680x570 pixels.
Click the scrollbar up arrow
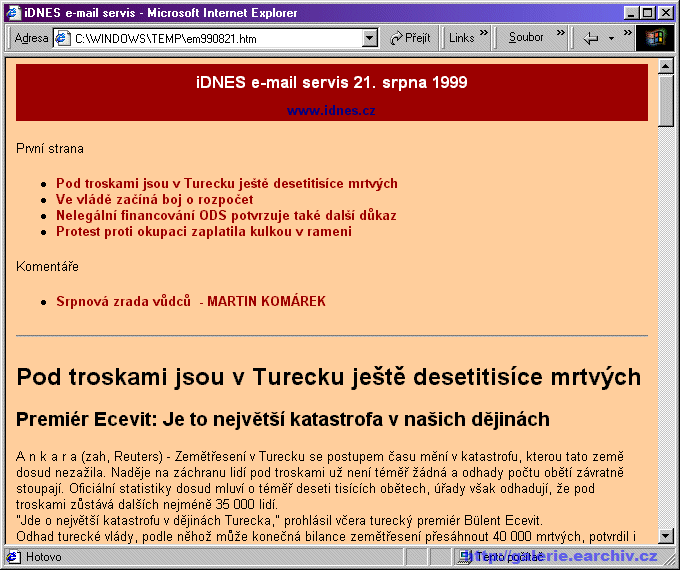[665, 66]
